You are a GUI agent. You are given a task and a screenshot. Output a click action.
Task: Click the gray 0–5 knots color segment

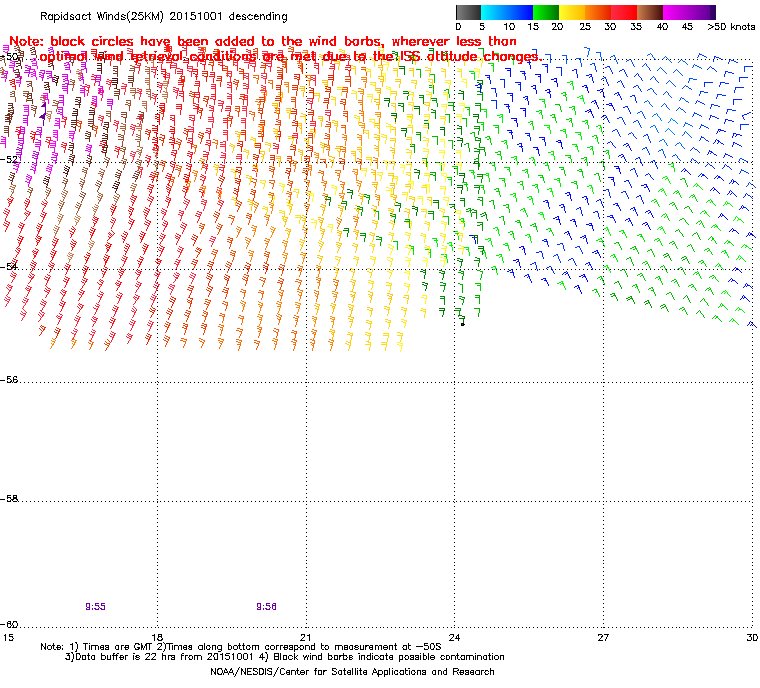click(468, 12)
